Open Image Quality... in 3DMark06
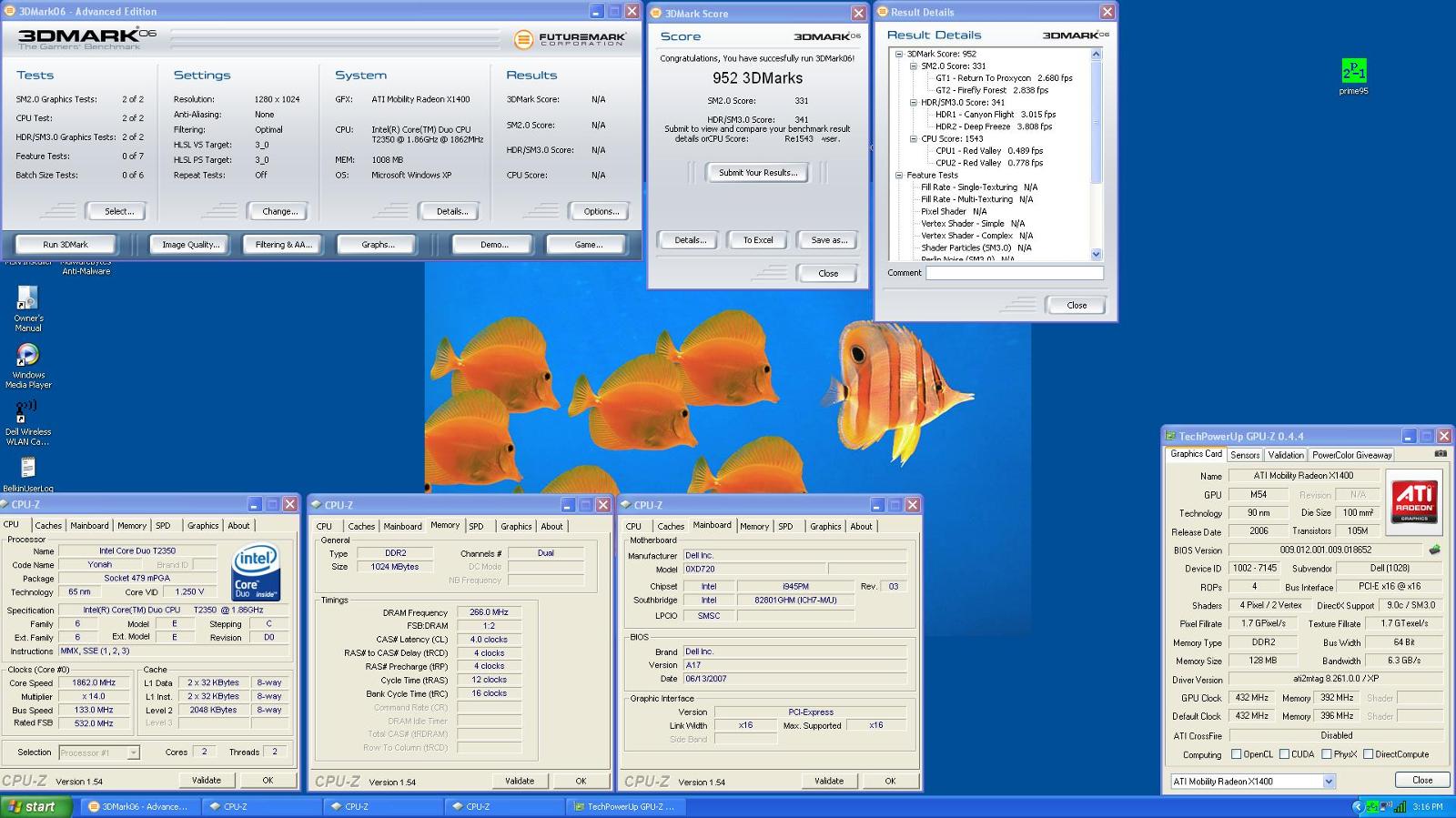The height and width of the screenshot is (818, 1456). point(191,245)
